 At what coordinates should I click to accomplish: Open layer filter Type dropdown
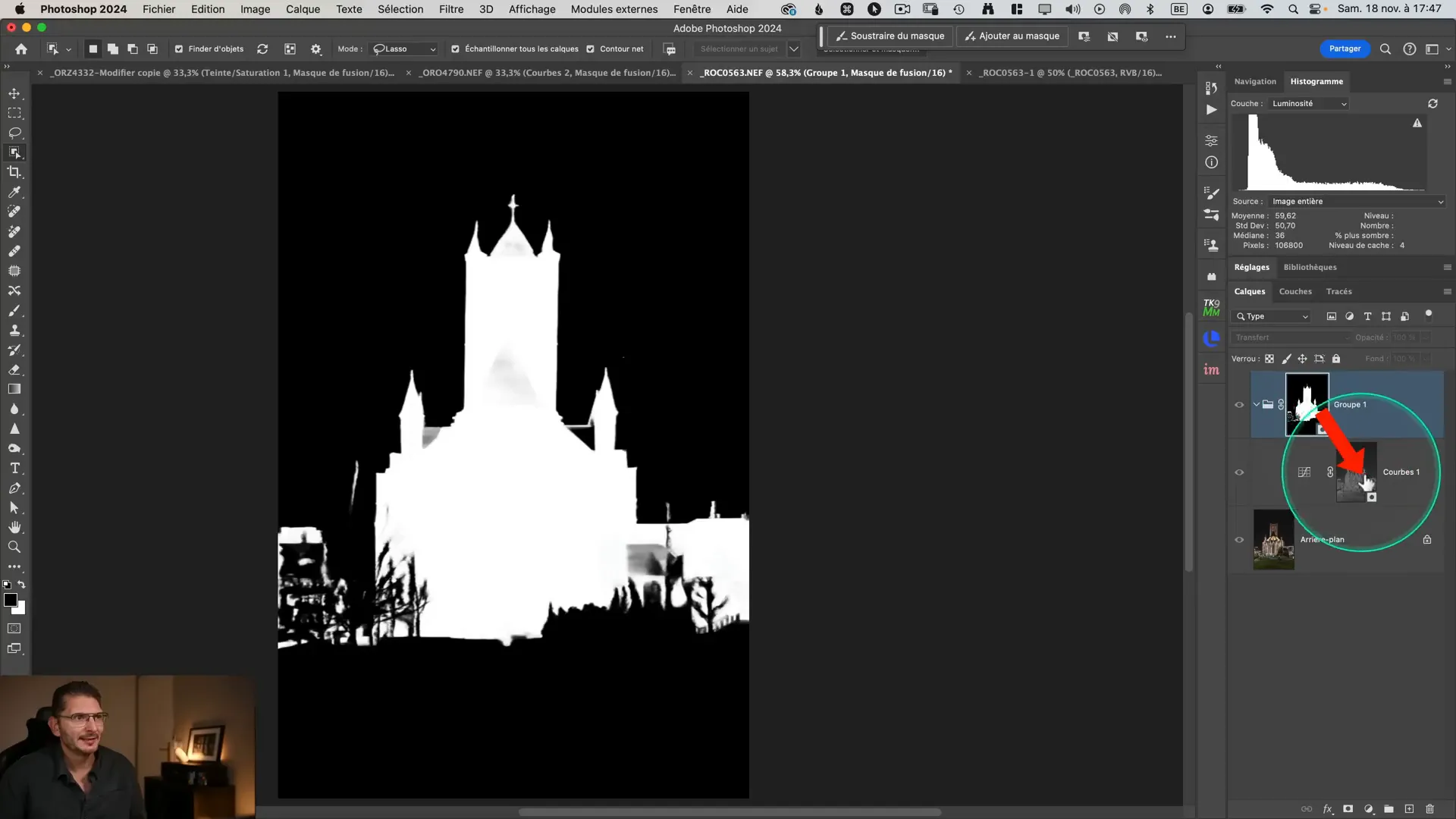click(x=1272, y=316)
